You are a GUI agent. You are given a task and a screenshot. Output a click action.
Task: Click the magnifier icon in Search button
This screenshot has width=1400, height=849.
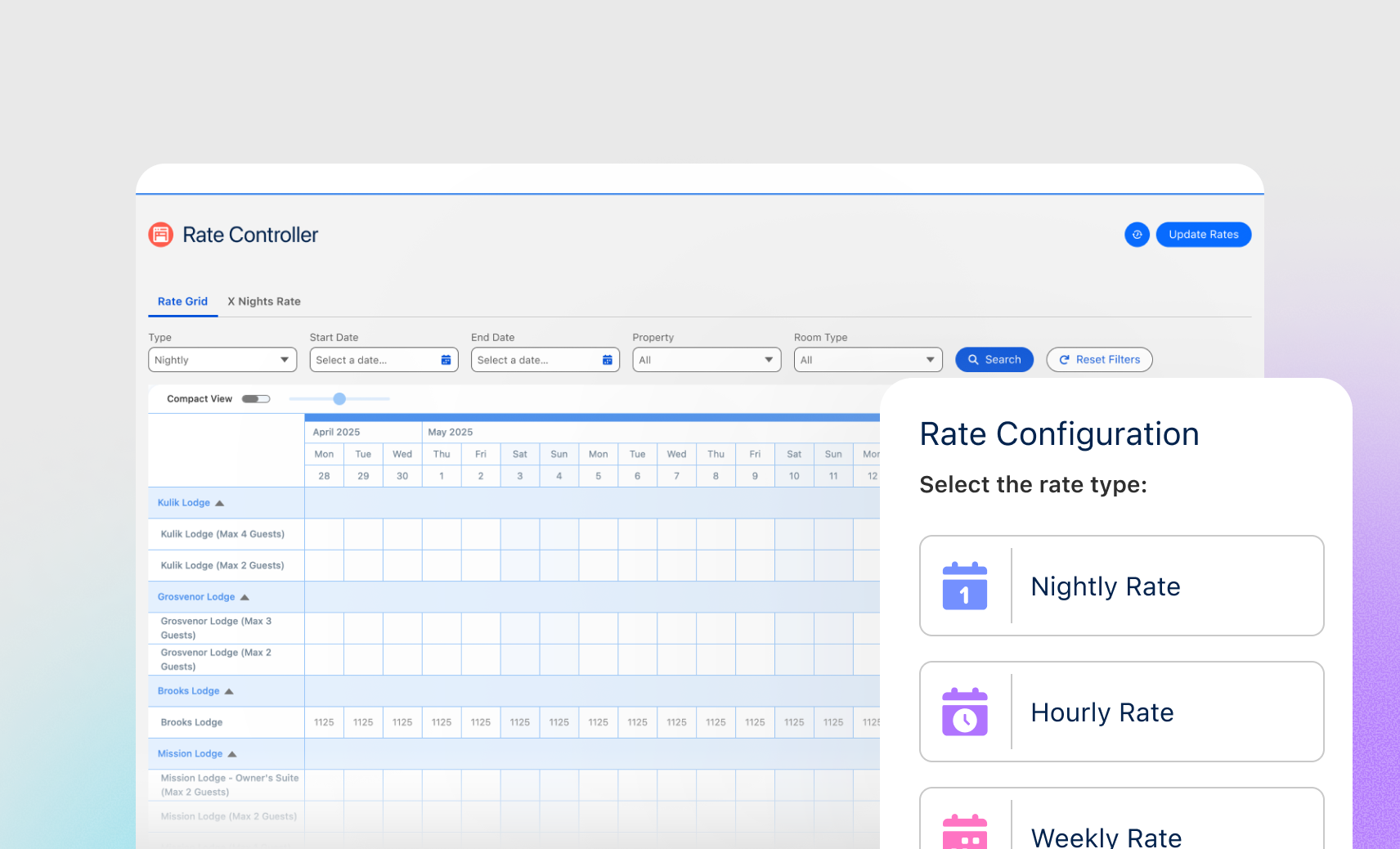click(x=973, y=360)
